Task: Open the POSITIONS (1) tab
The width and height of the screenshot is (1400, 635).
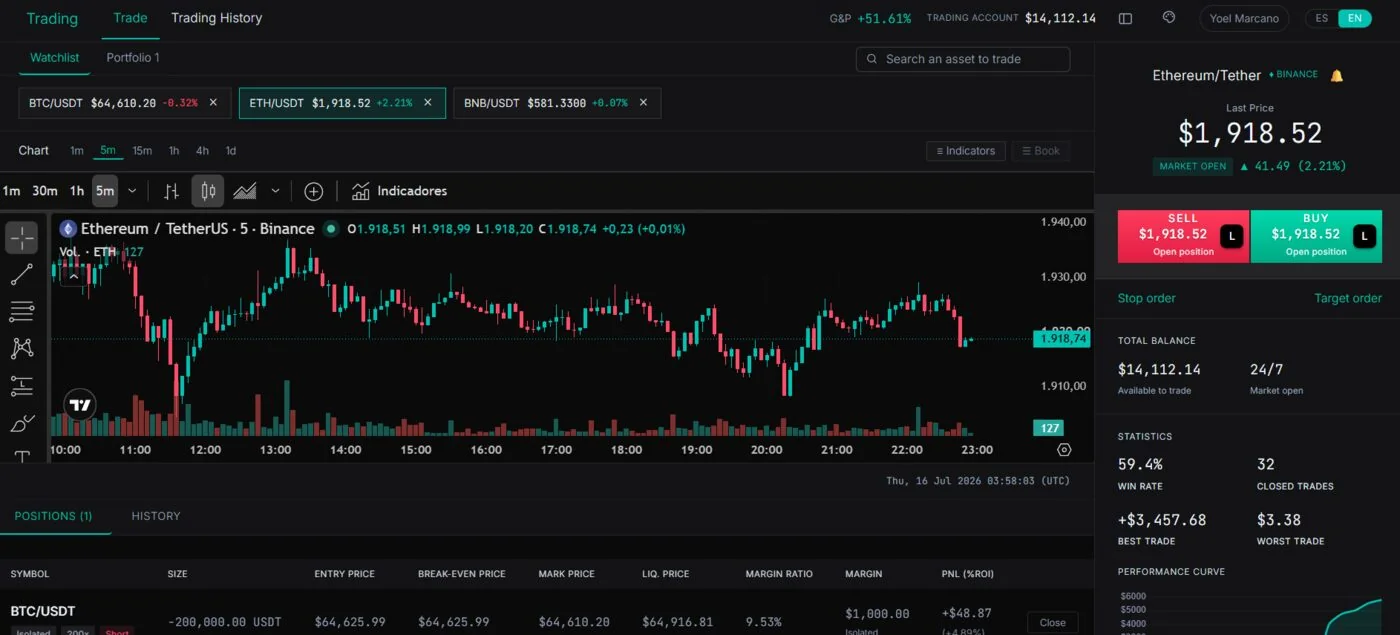Action: (x=53, y=516)
